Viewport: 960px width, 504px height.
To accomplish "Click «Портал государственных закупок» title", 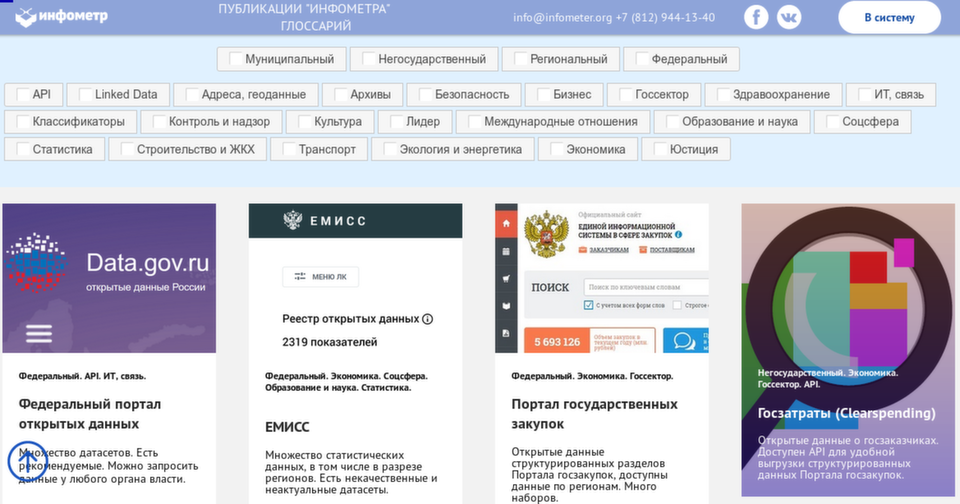I will coord(594,414).
